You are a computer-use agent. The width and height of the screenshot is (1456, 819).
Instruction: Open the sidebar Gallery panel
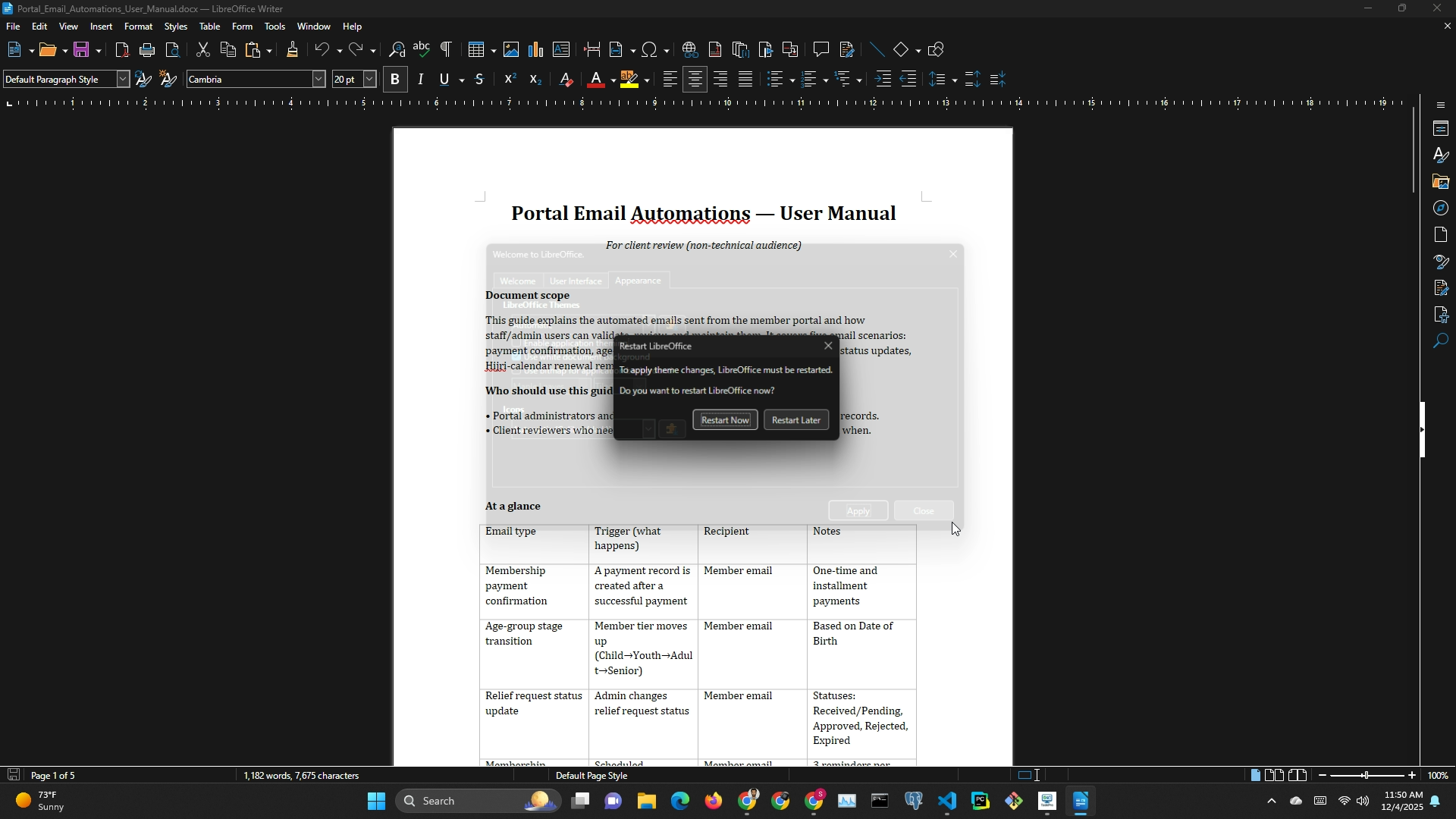pyautogui.click(x=1441, y=182)
